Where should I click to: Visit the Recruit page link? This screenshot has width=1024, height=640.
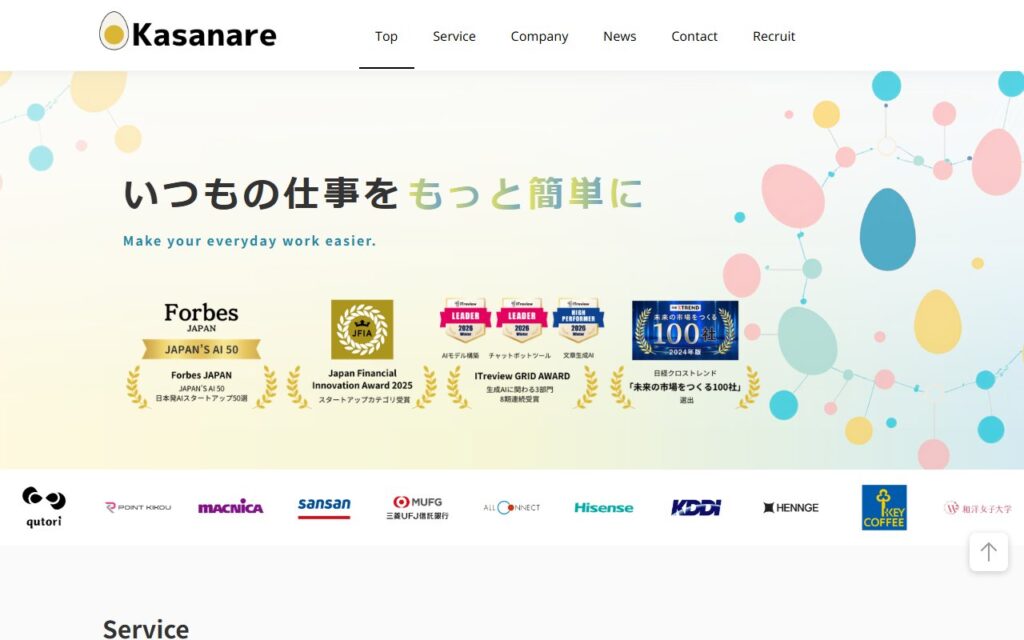click(774, 36)
